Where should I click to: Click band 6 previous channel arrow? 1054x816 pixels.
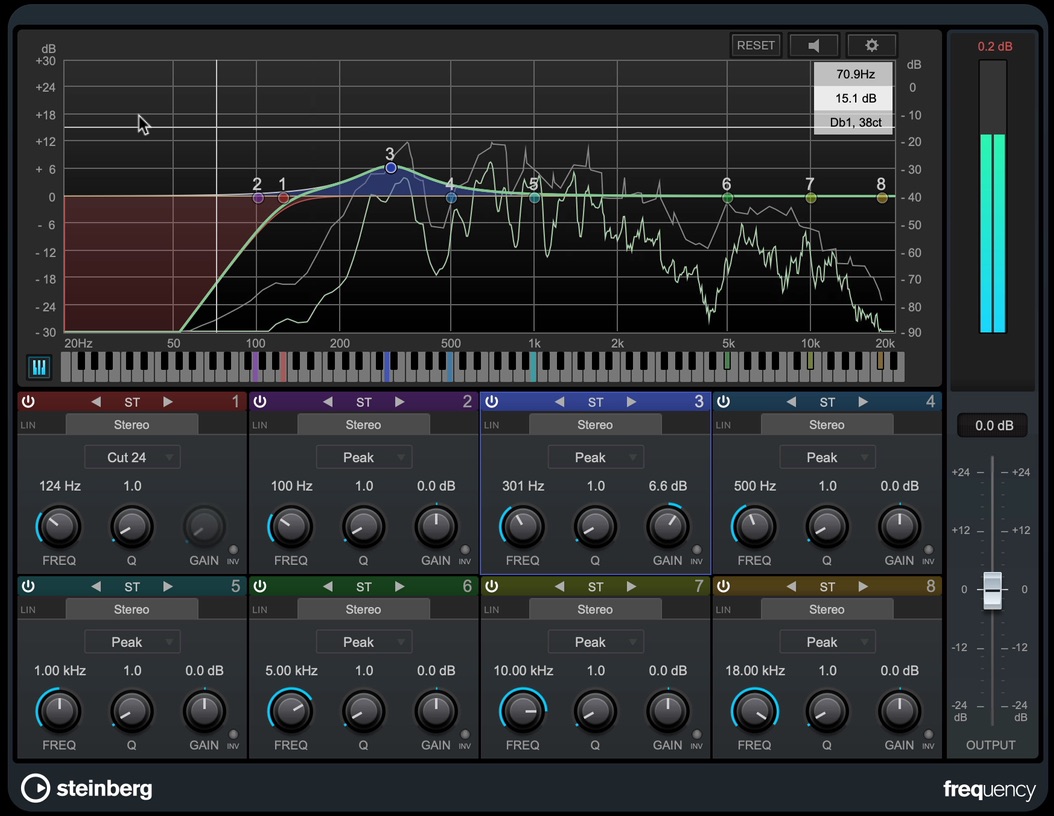coord(328,587)
